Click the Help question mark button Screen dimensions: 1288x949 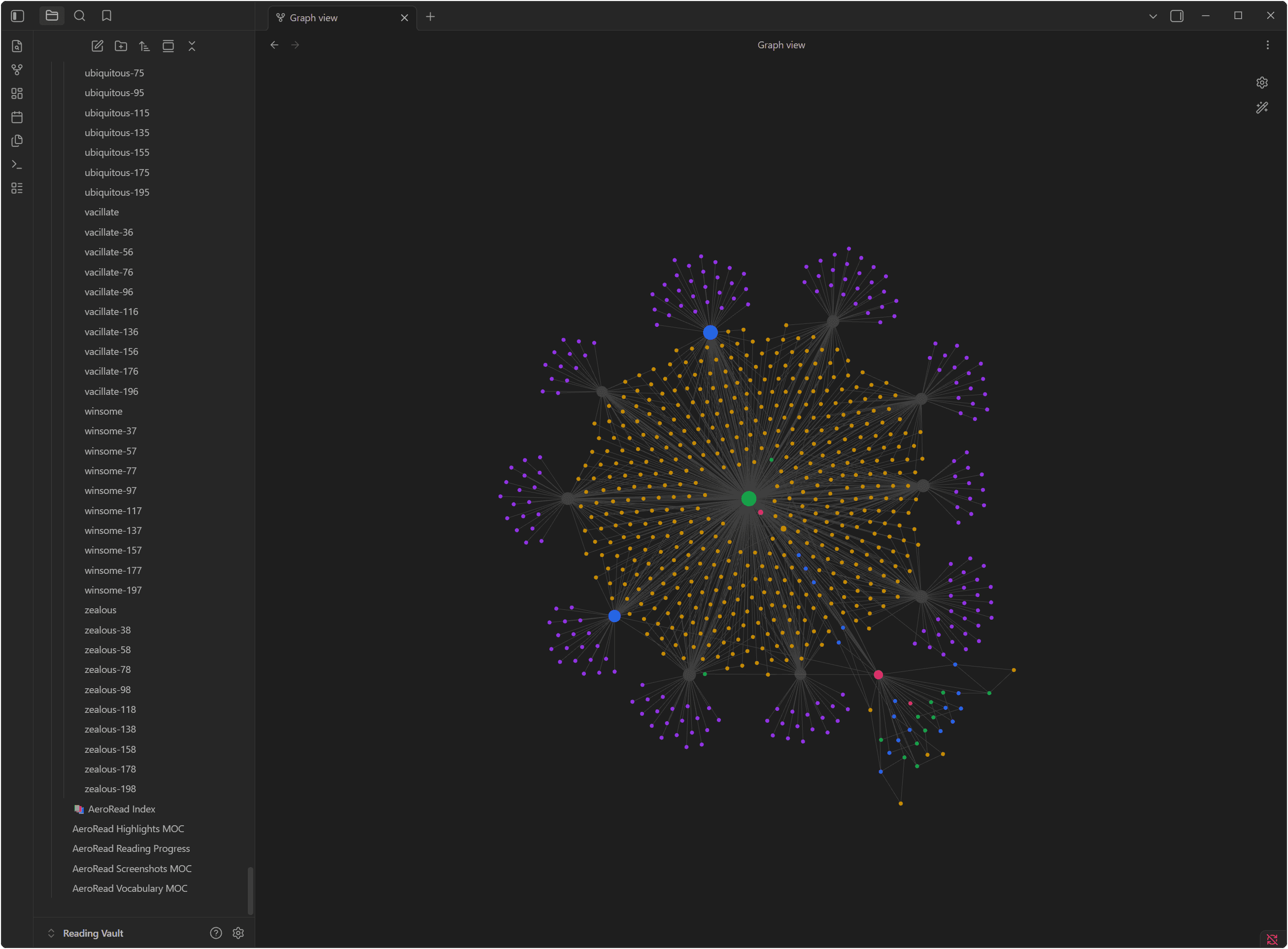point(215,933)
